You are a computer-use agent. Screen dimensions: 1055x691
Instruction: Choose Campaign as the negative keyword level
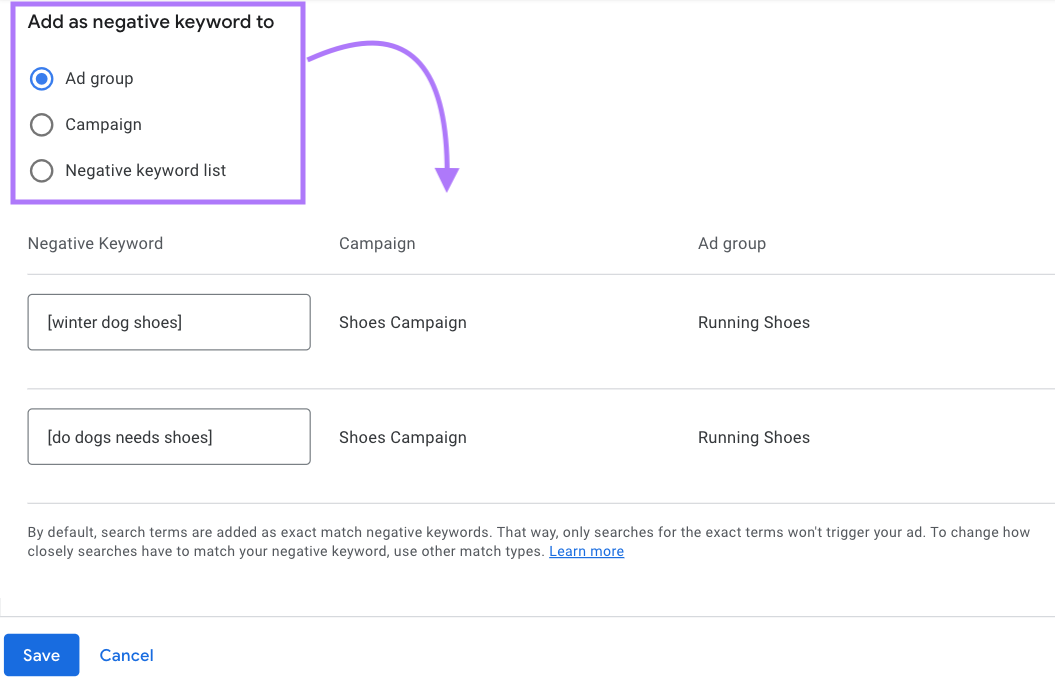point(41,124)
